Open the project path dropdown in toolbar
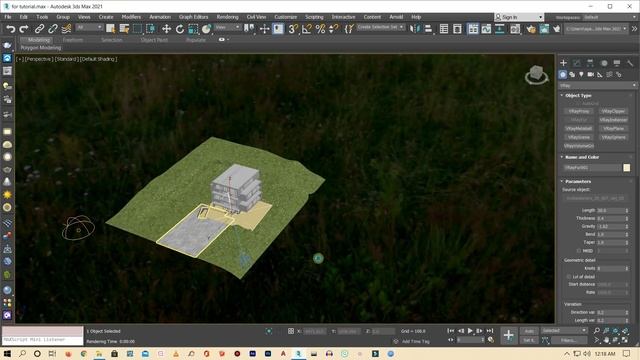Viewport: 640px width, 360px height. click(596, 29)
